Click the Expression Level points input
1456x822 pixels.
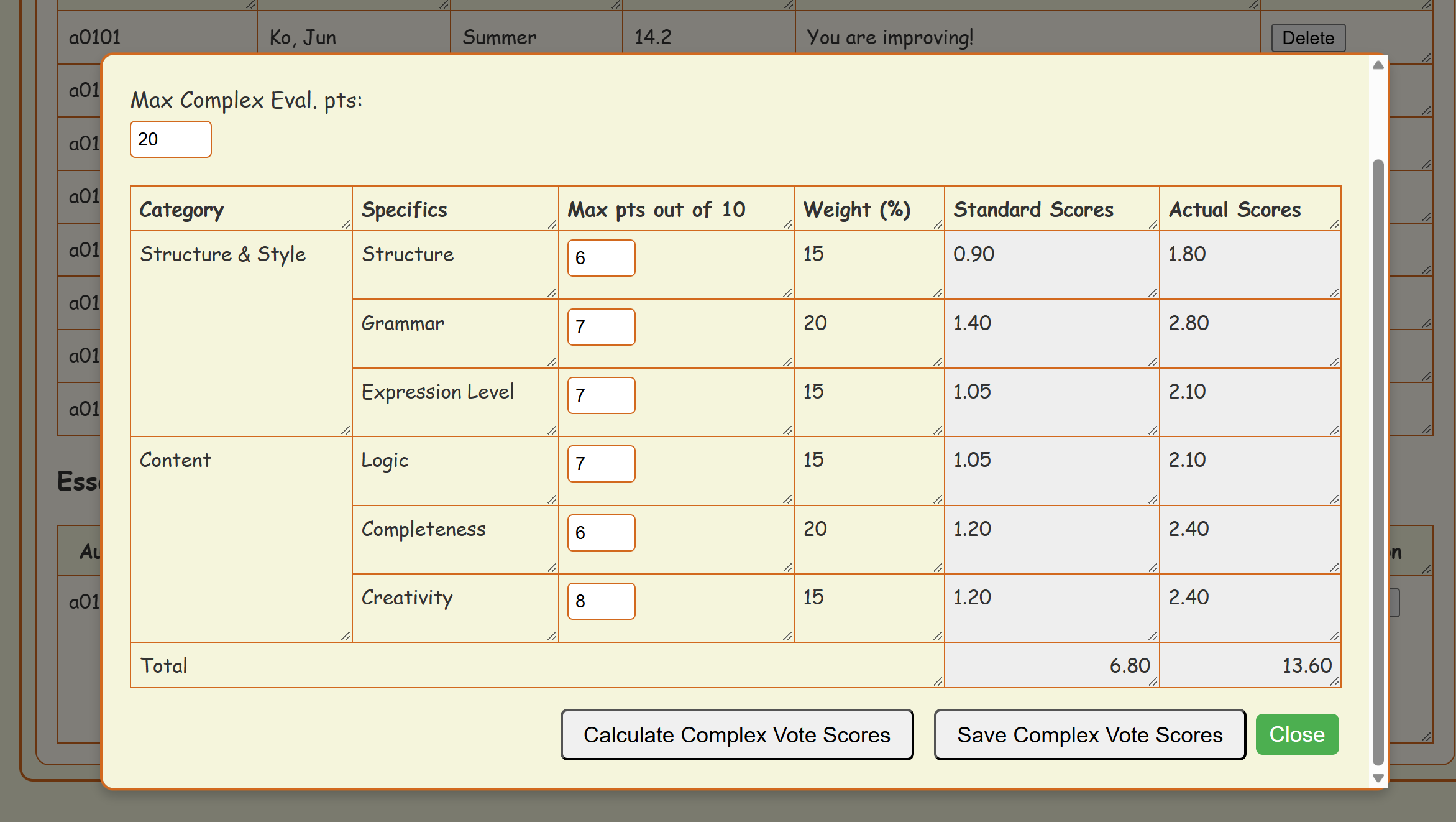[x=601, y=395]
